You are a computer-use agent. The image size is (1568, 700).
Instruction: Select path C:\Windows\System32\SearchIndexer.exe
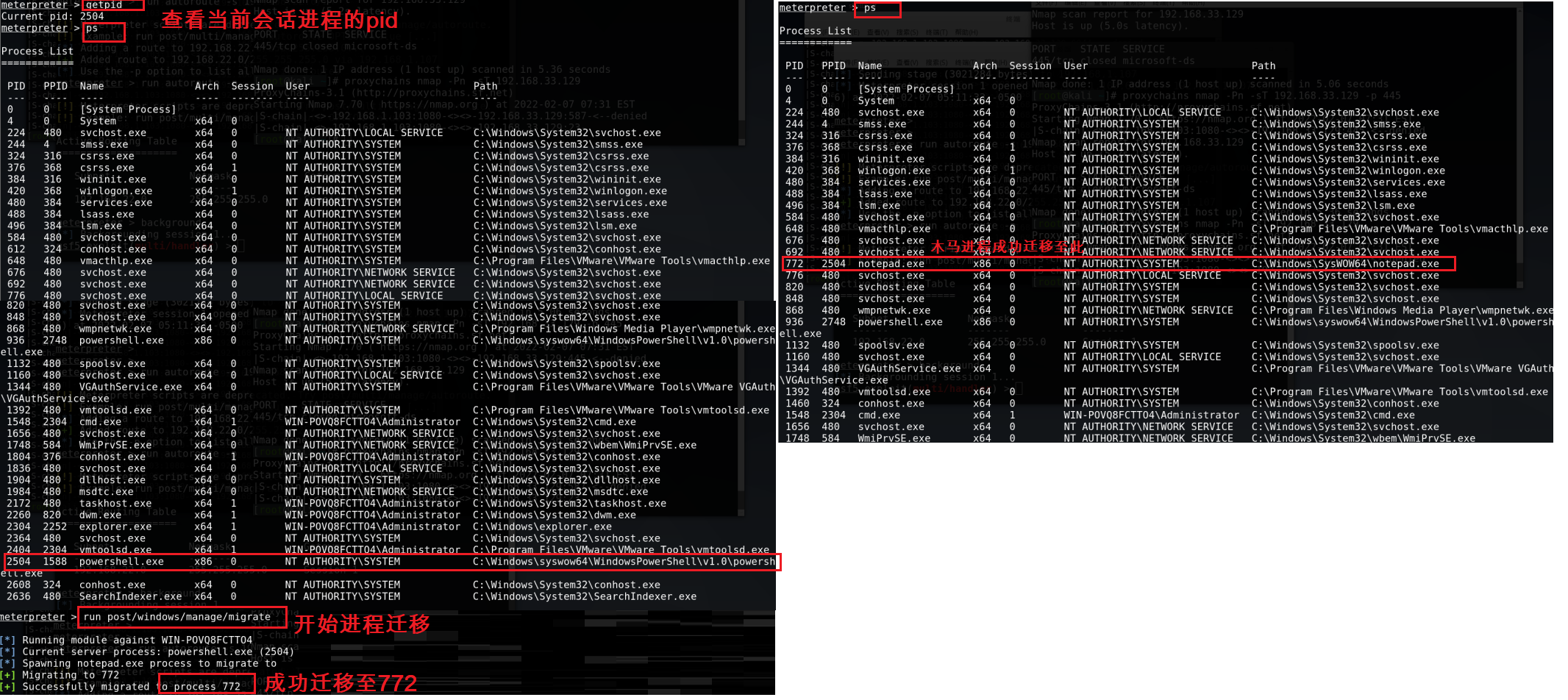point(585,597)
